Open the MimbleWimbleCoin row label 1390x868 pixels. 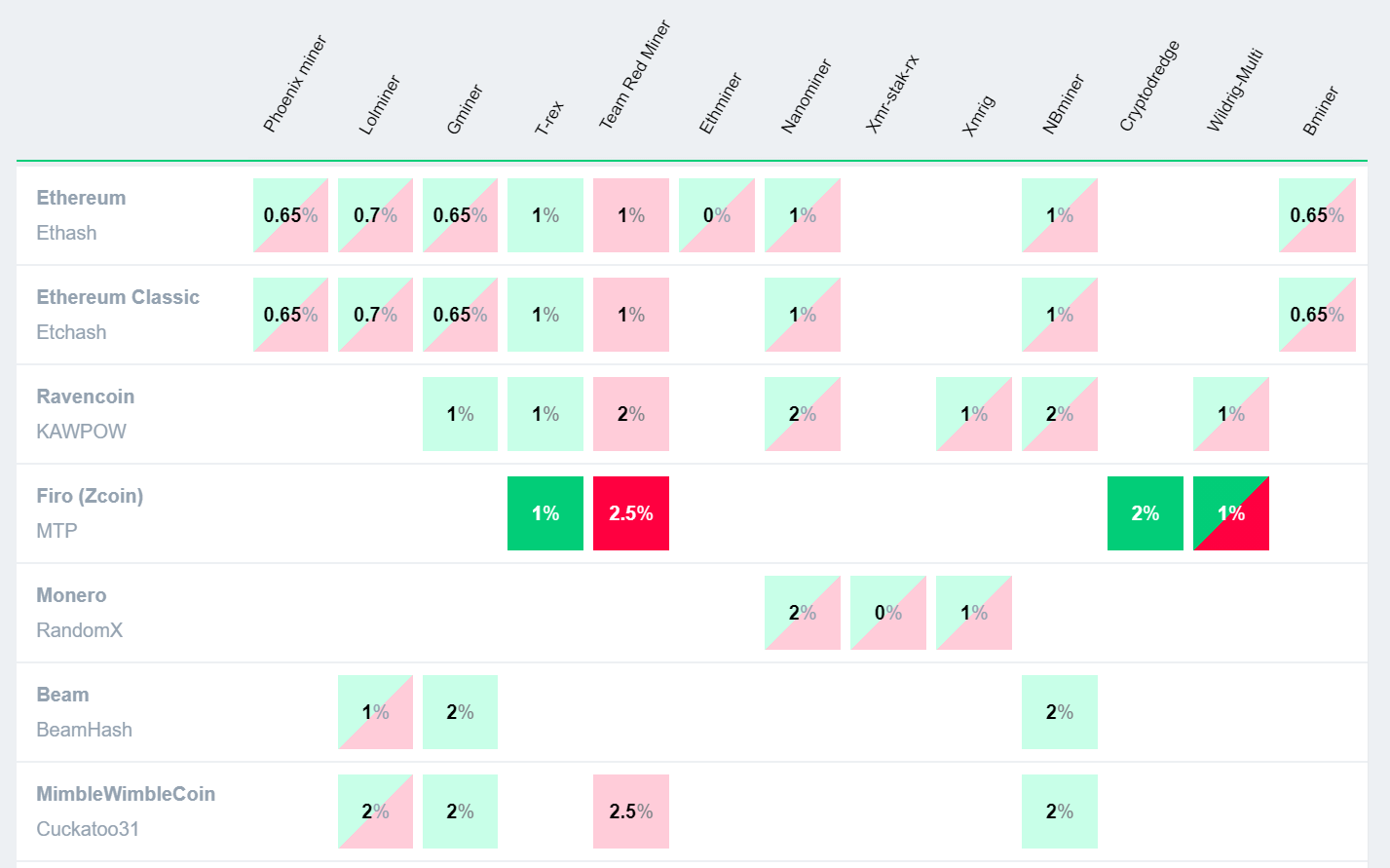126,794
